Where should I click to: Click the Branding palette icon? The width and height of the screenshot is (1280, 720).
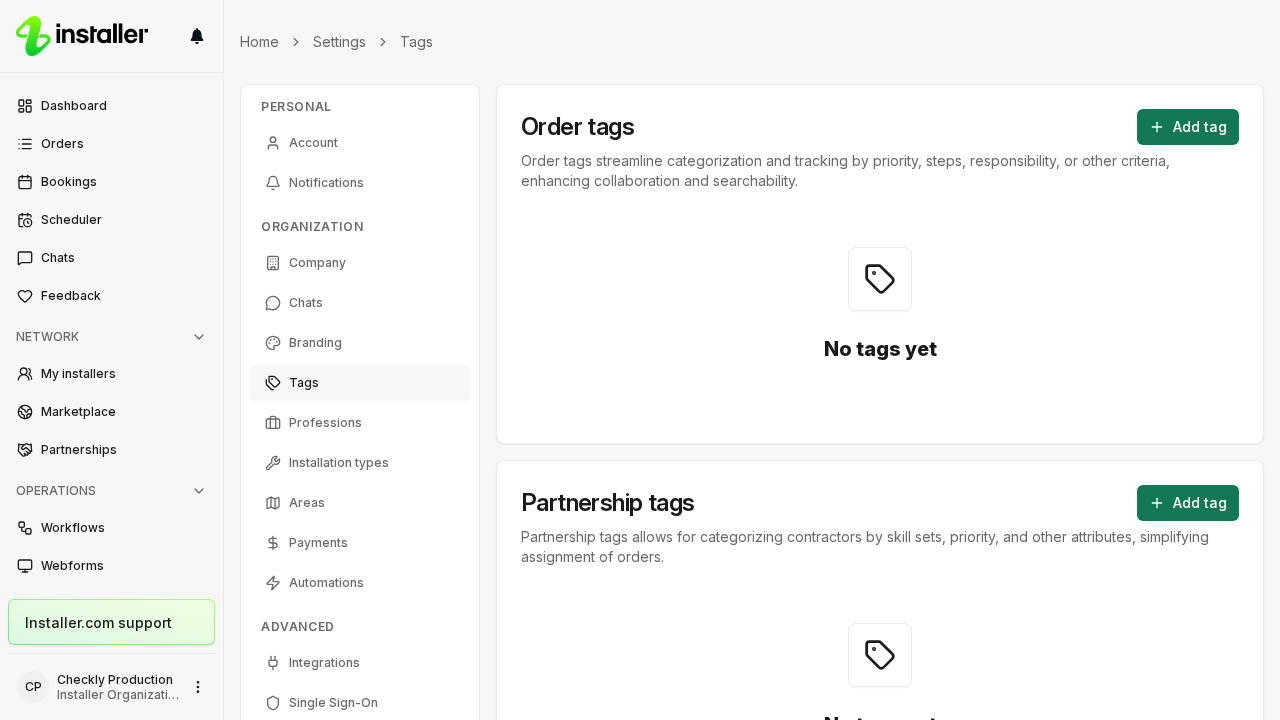pyautogui.click(x=273, y=343)
